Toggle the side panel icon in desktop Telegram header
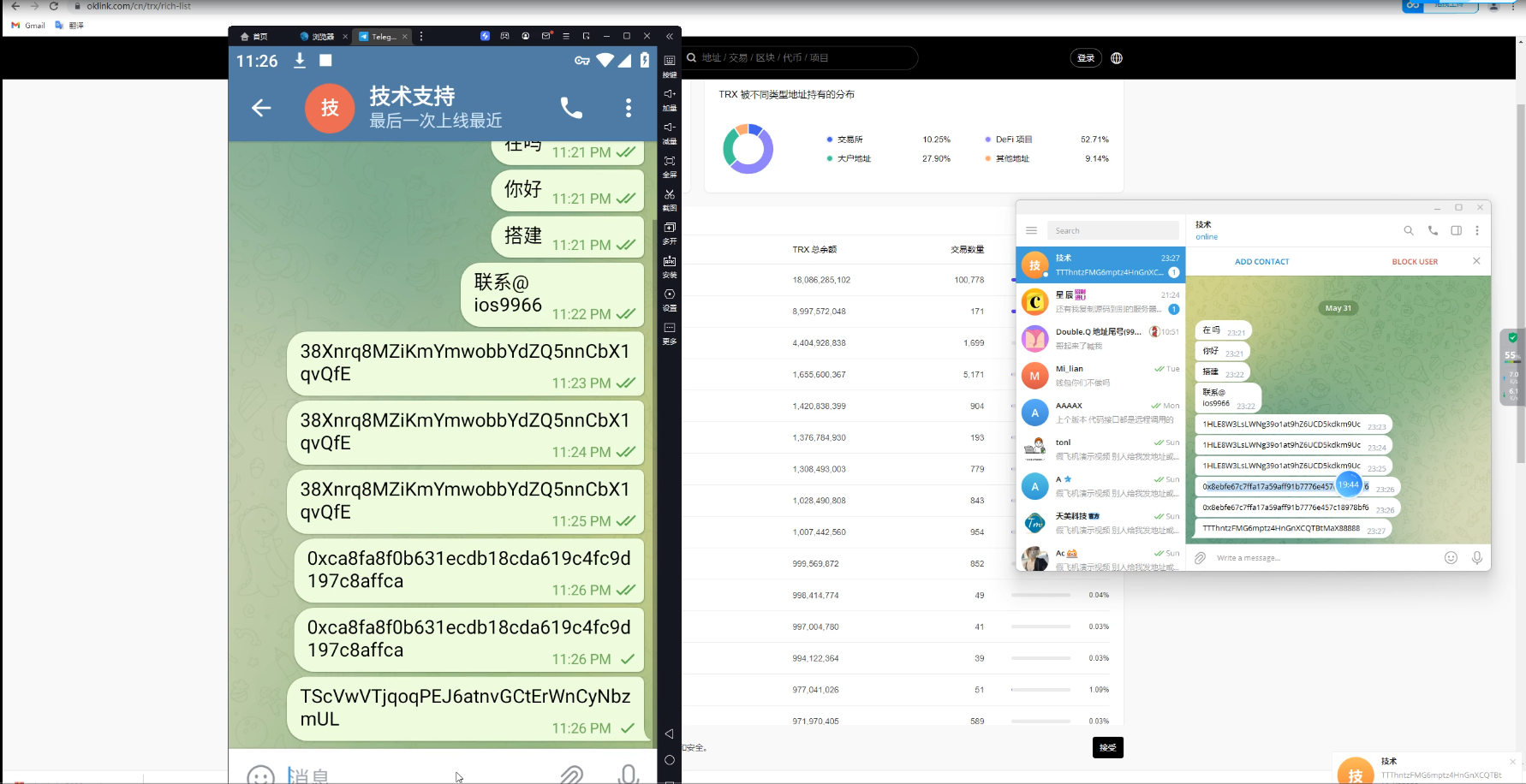The width and height of the screenshot is (1526, 784). (1456, 230)
